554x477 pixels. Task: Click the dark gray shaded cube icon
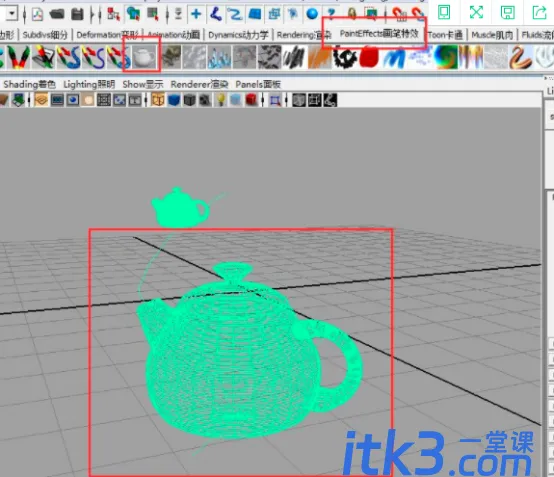(x=190, y=100)
